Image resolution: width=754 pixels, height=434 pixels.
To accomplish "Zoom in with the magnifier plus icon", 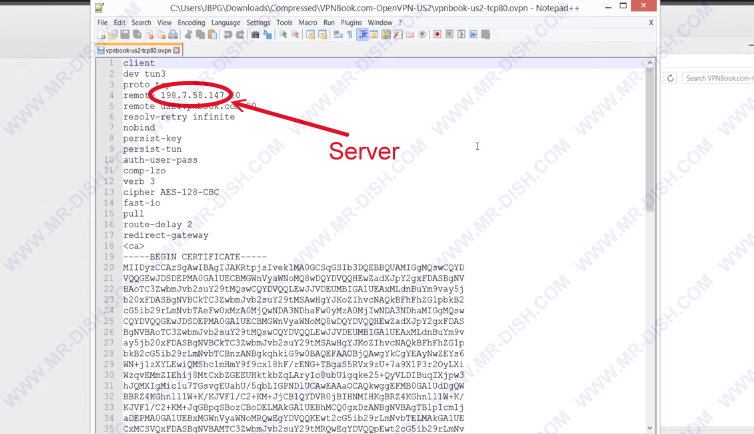I will click(283, 35).
